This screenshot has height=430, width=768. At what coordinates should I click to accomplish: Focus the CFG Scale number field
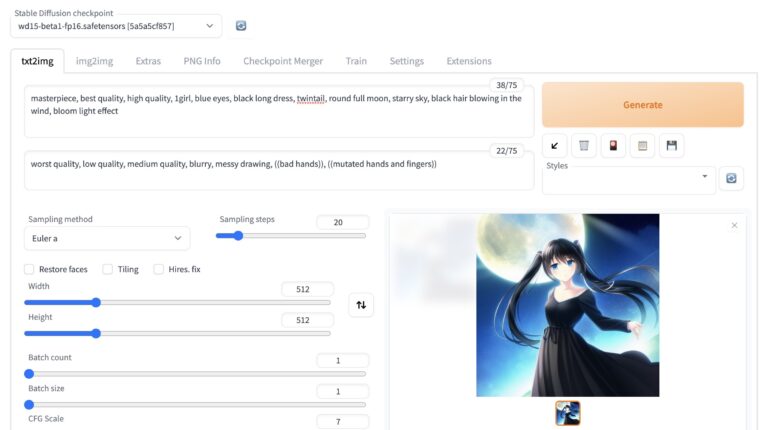[342, 422]
